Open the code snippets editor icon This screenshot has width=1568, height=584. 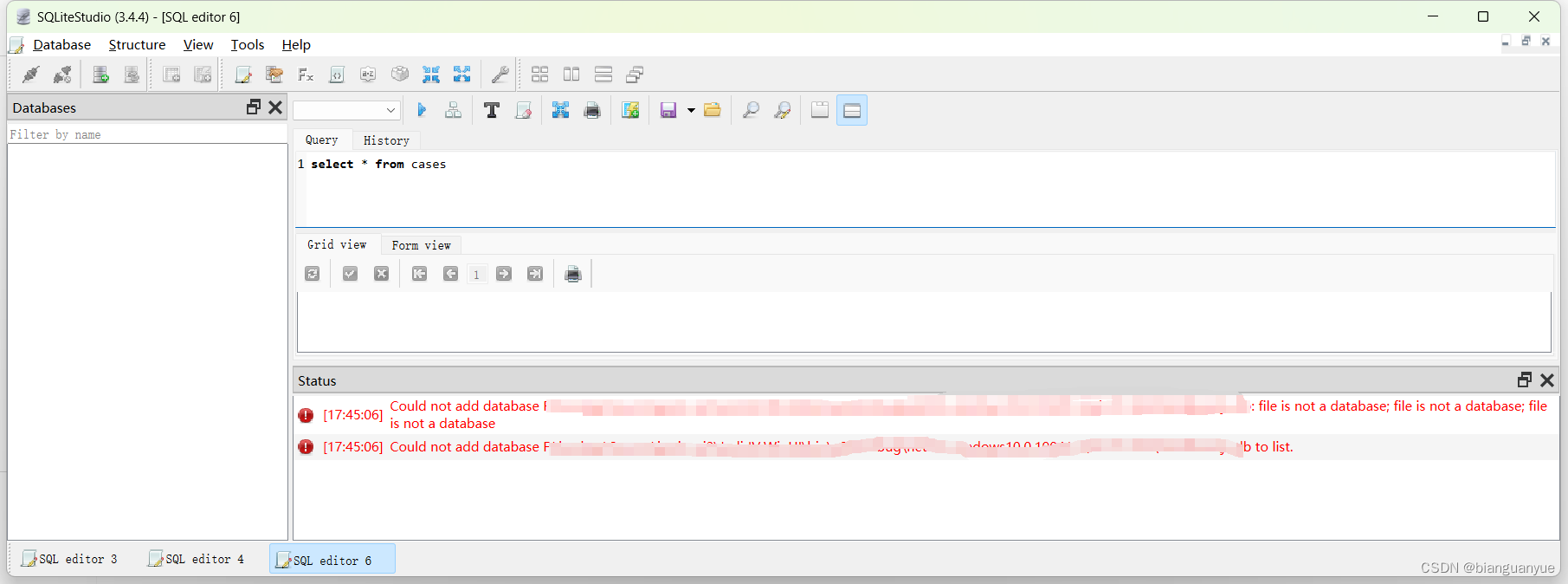(x=337, y=75)
